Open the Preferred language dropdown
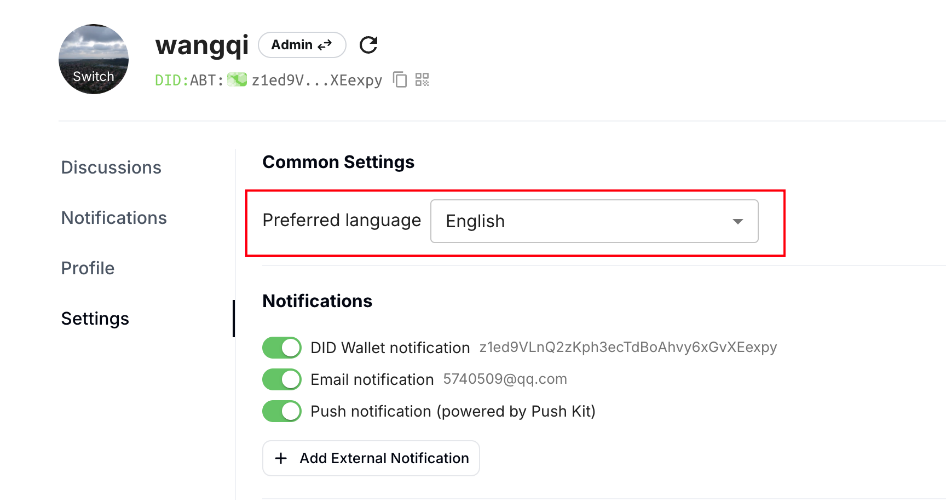The height and width of the screenshot is (500, 946). [593, 221]
